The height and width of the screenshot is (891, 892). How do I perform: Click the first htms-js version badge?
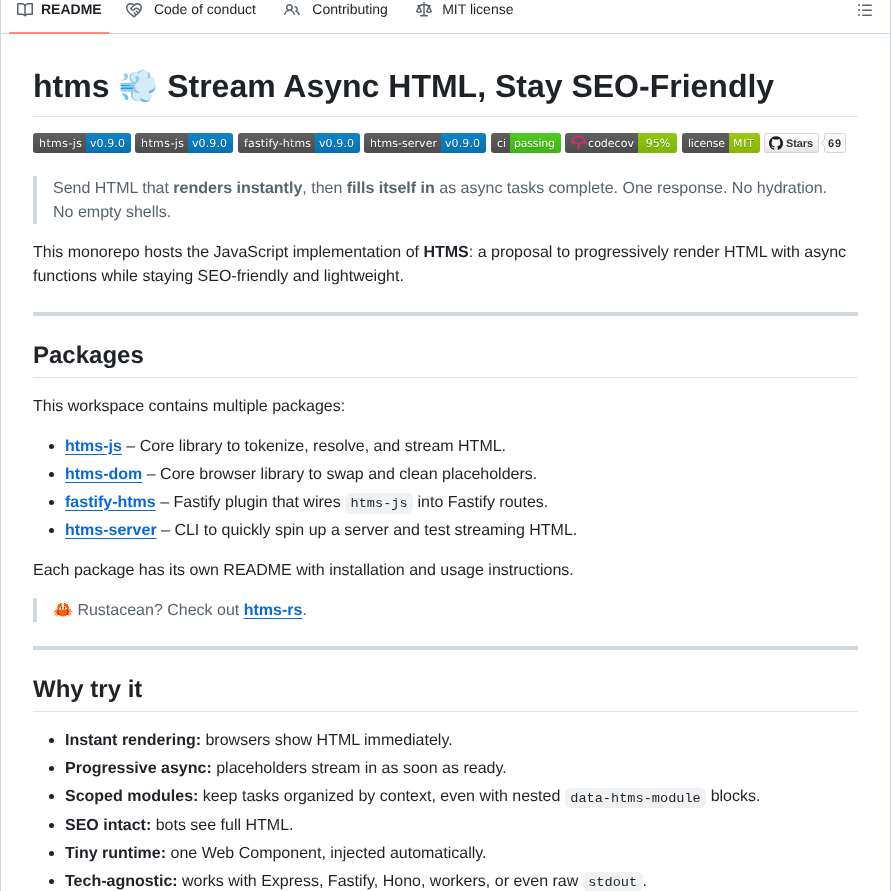click(x=82, y=143)
